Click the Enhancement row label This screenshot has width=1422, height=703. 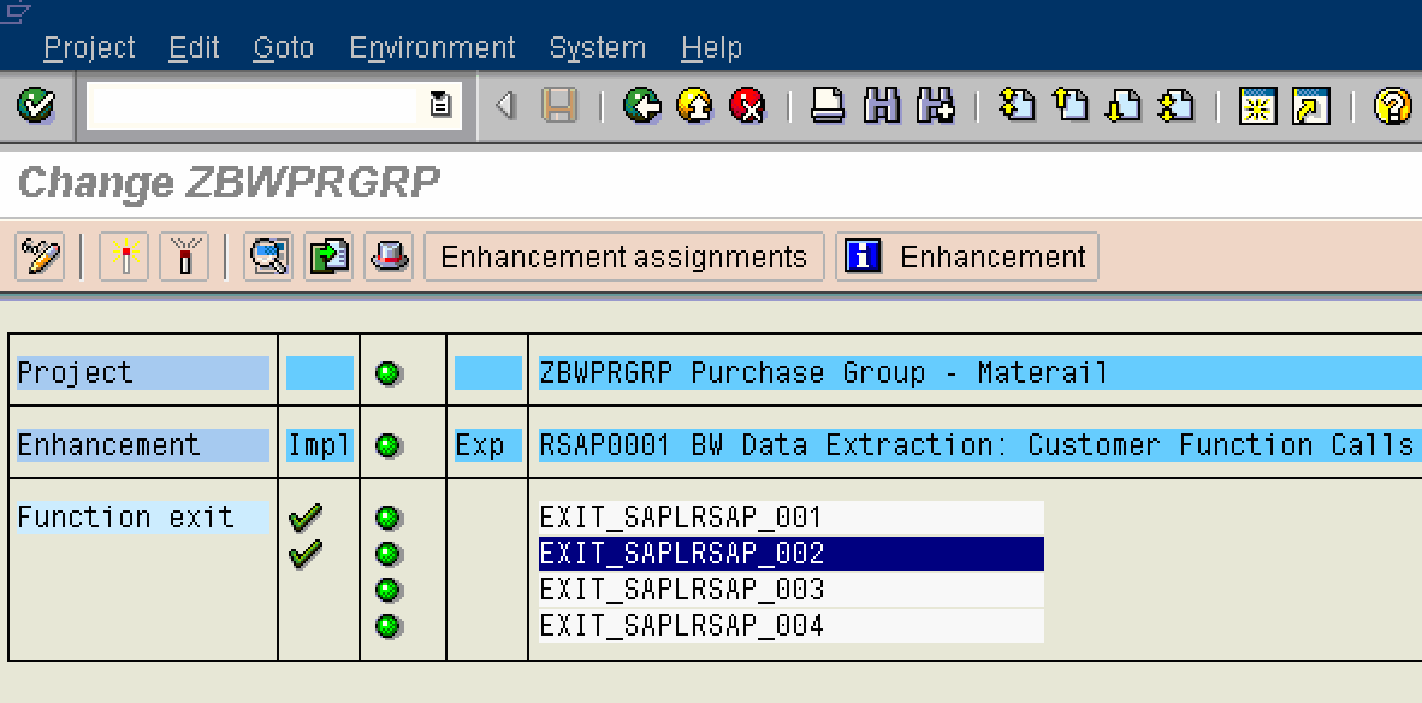coord(143,445)
